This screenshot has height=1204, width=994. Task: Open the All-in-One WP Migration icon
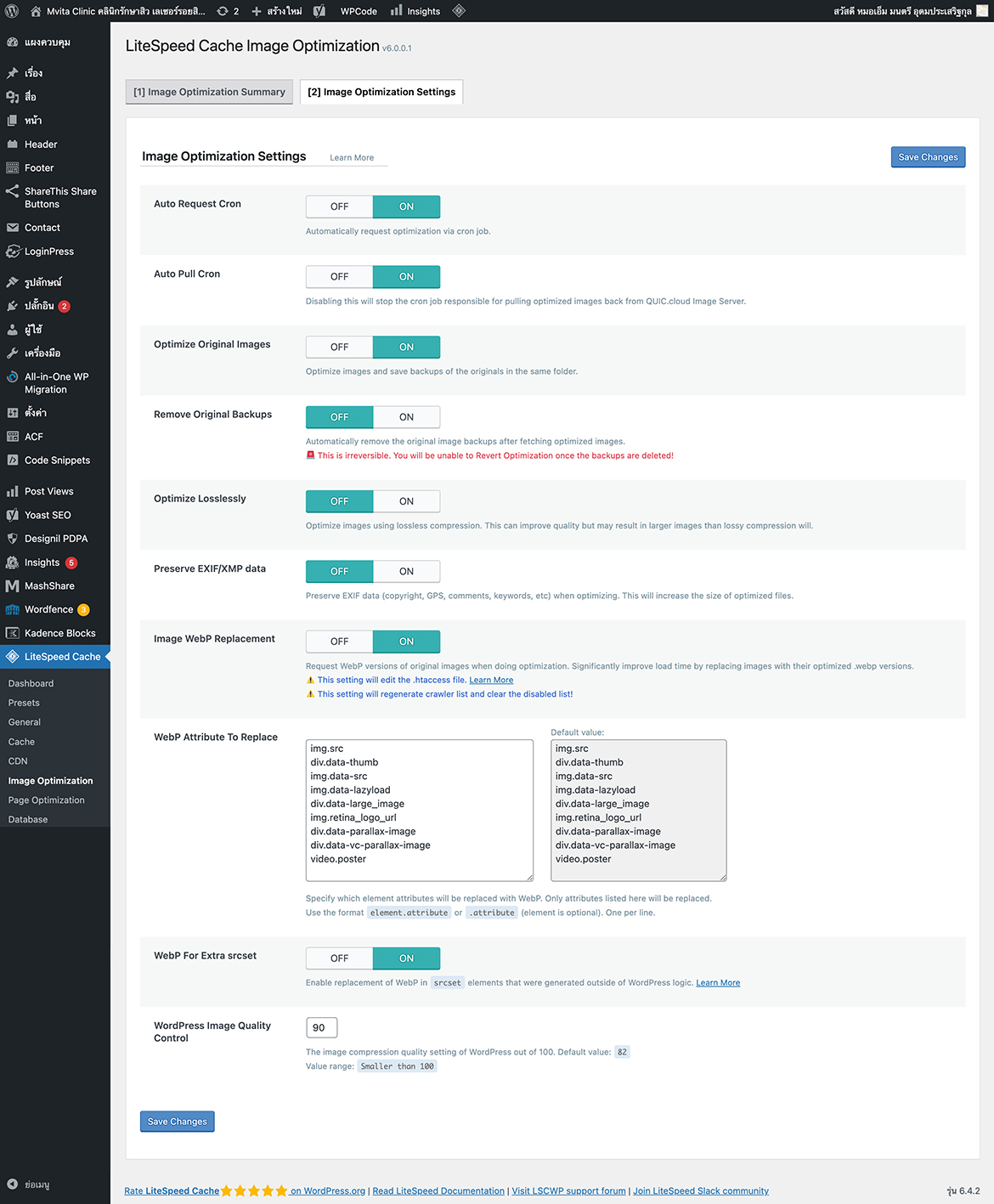[13, 377]
